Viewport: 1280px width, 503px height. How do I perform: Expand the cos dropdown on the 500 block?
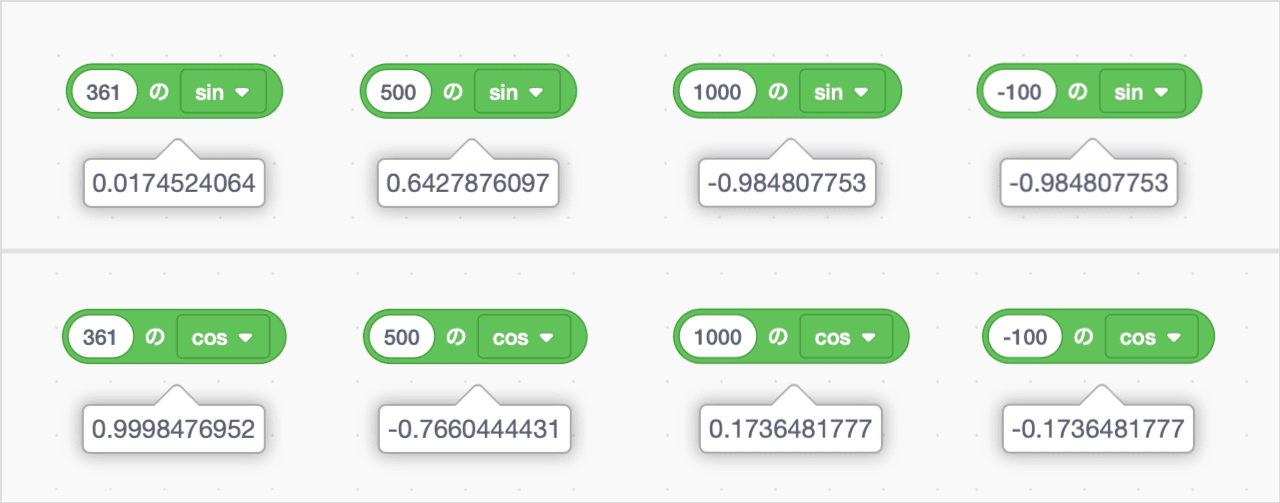[x=524, y=337]
